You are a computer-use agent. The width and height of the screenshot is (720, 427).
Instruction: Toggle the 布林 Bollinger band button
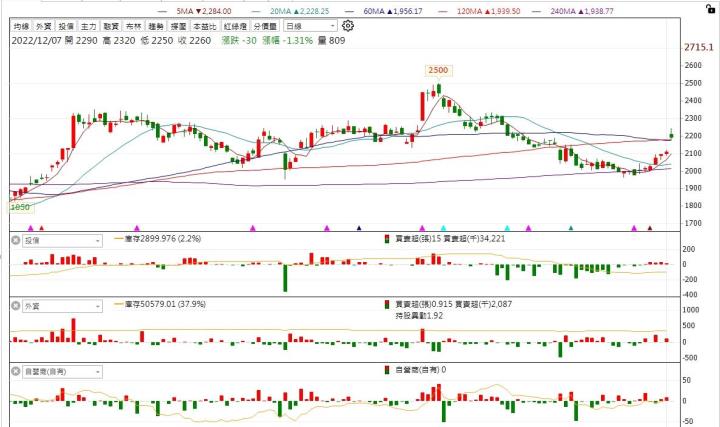[133, 26]
